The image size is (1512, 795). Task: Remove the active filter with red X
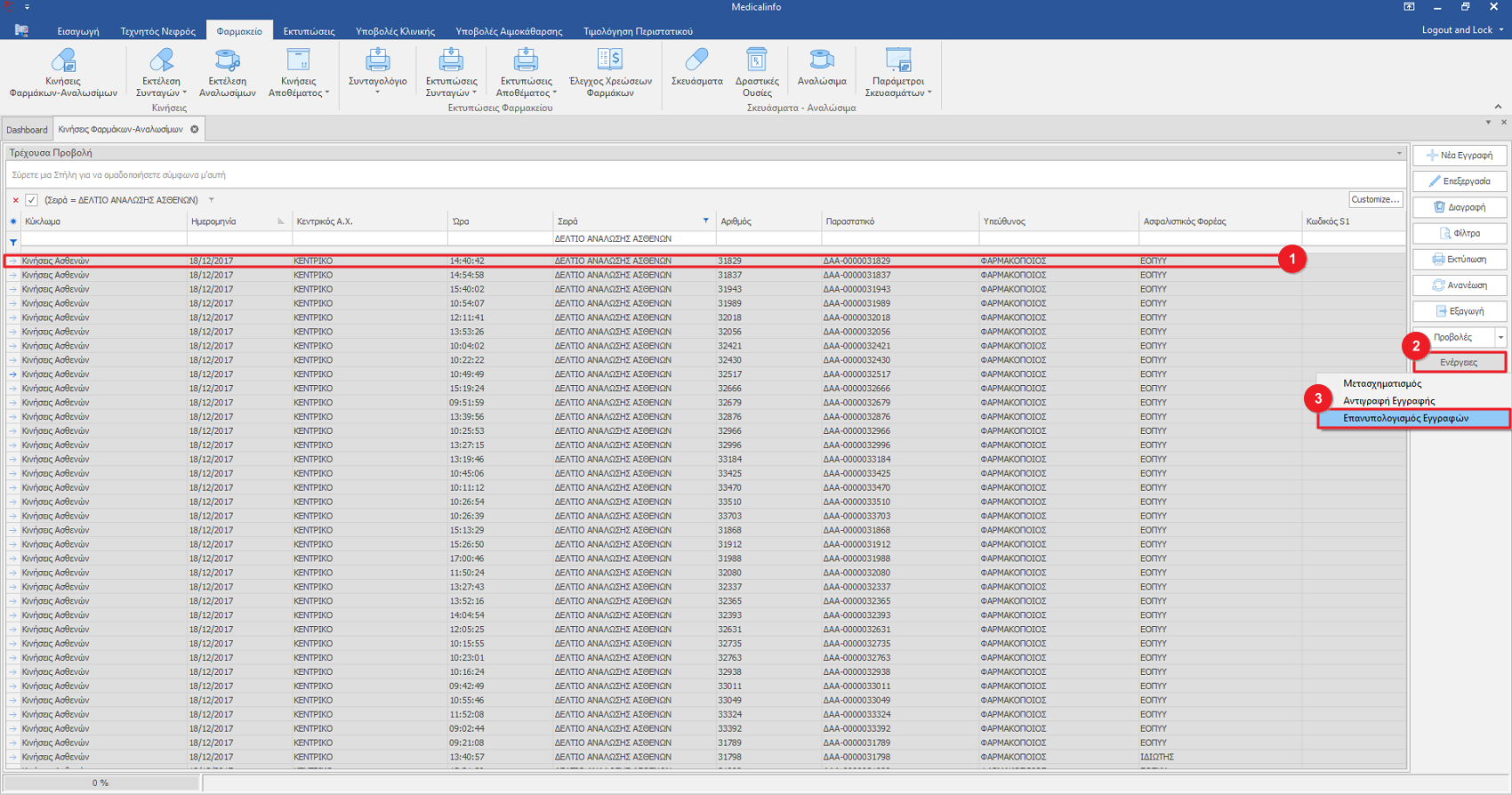(x=15, y=200)
